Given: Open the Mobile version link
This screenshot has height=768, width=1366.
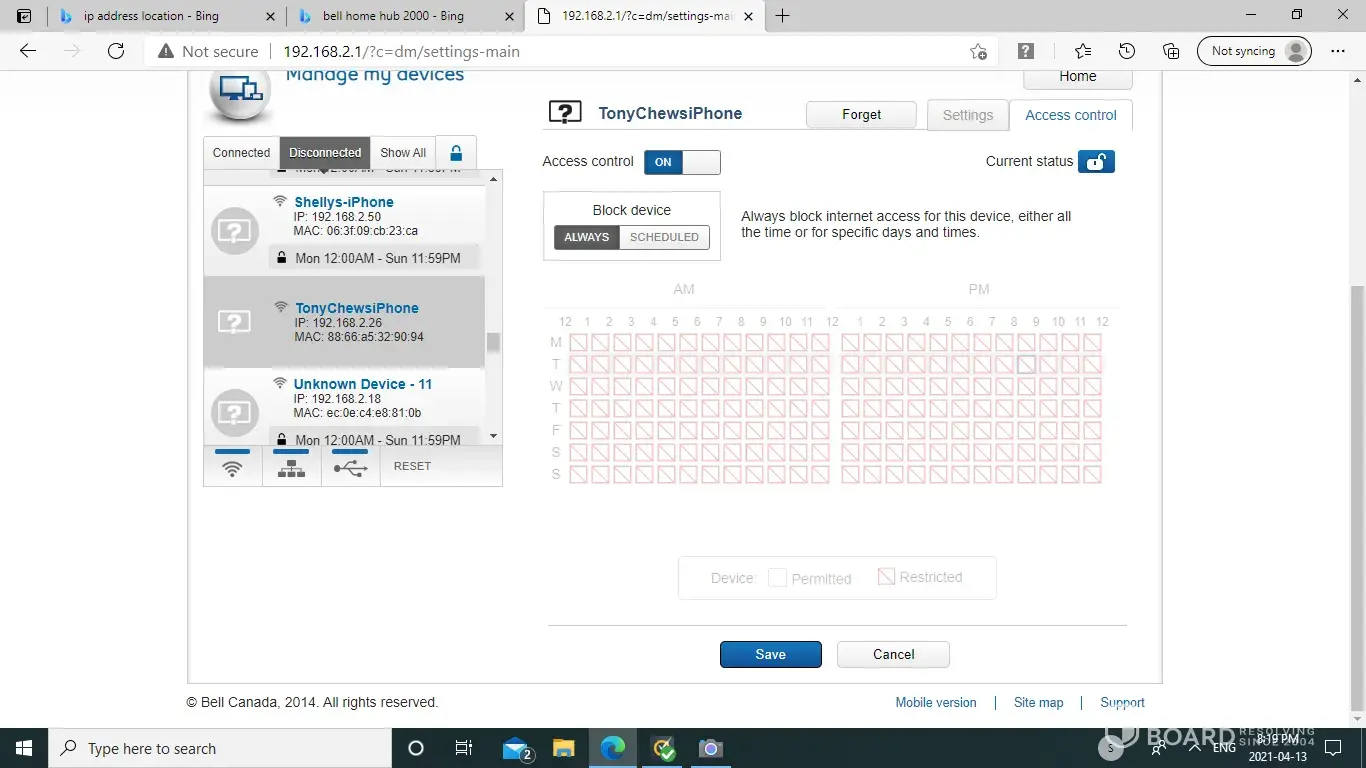Looking at the screenshot, I should 936,703.
